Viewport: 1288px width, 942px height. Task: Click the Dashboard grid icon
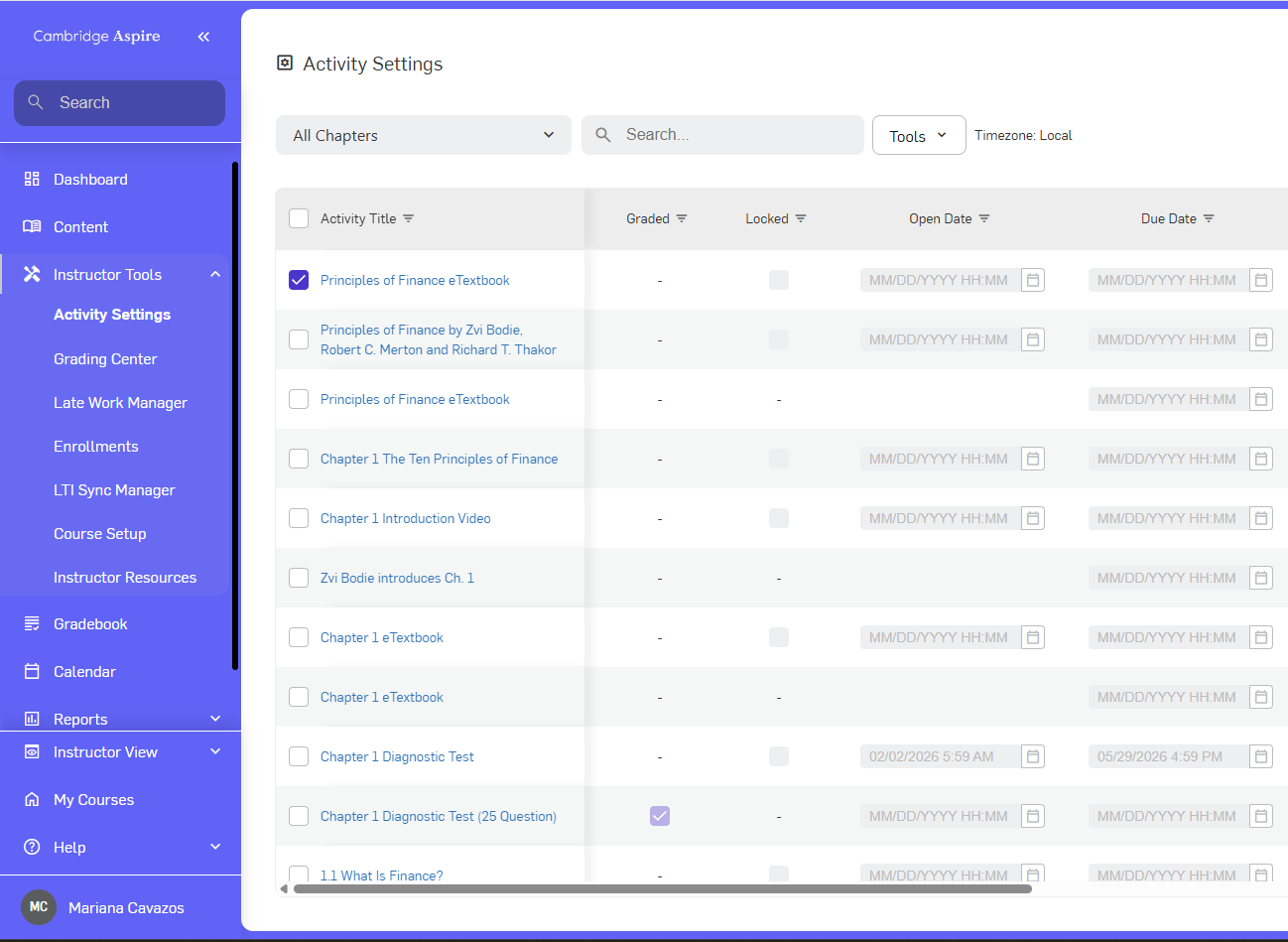(32, 179)
